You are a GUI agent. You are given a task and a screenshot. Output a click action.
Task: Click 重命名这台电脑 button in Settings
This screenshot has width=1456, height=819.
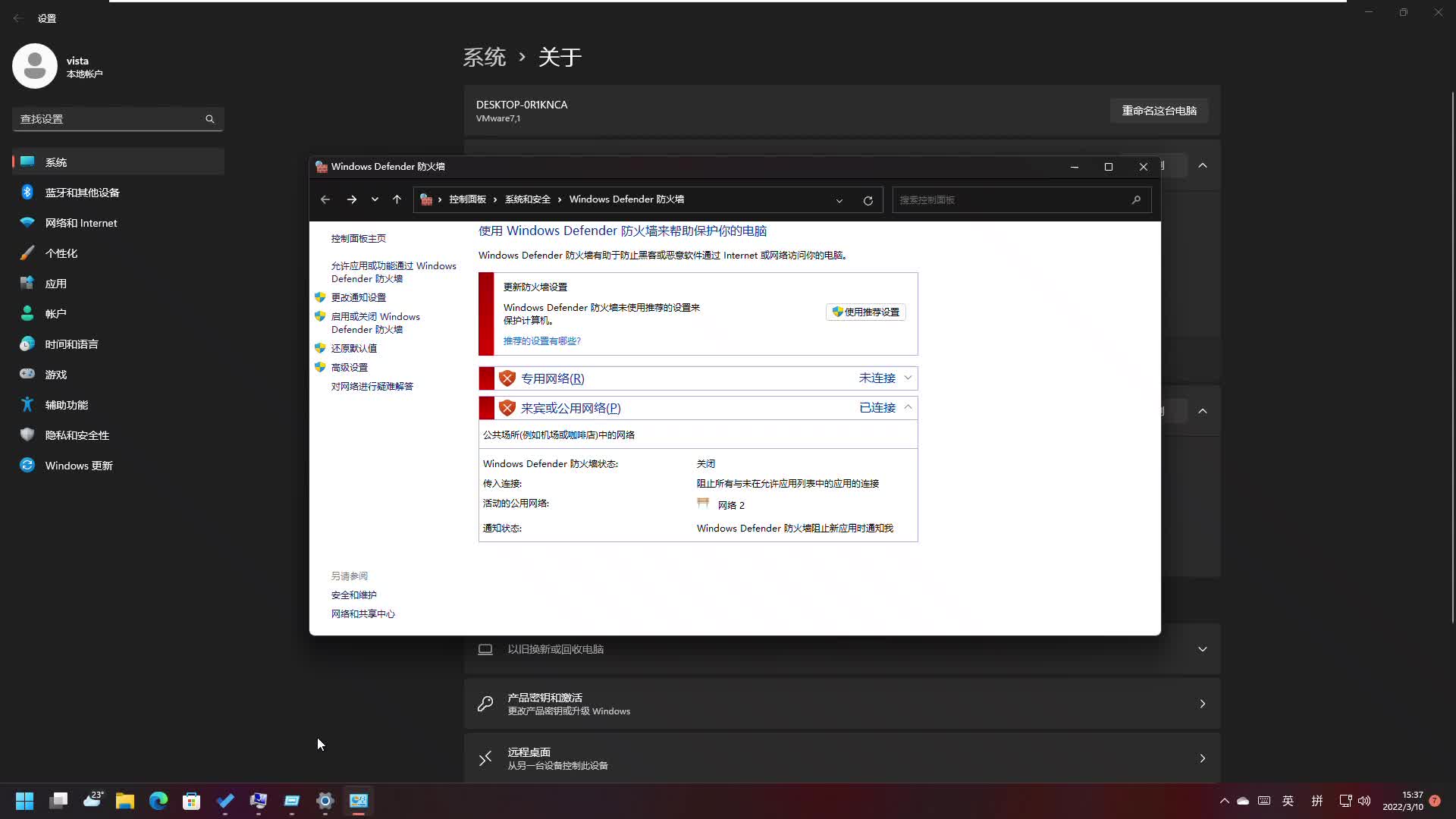(x=1159, y=111)
